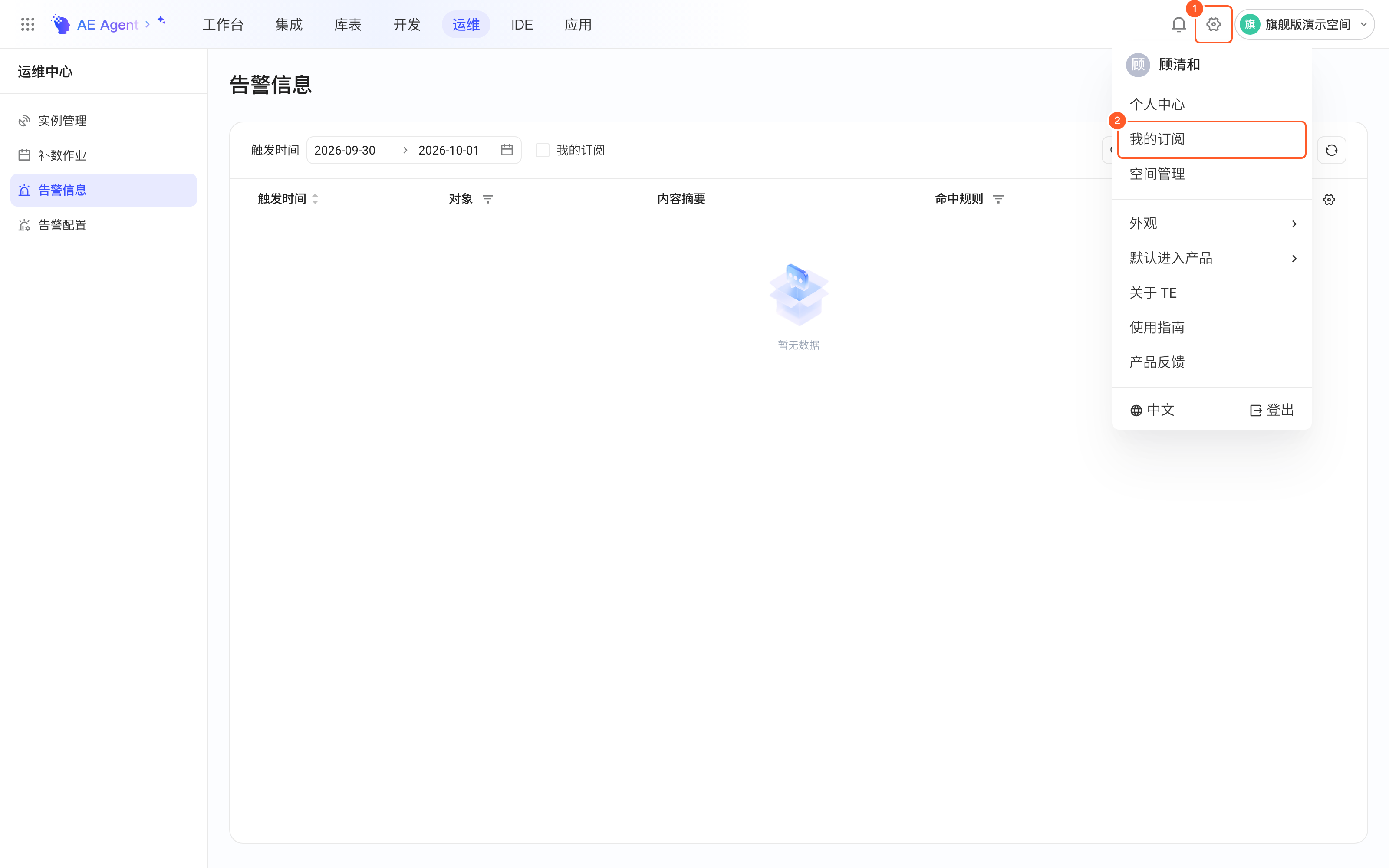Click the start date 2026-09-30 field
The image size is (1389, 868).
(345, 151)
